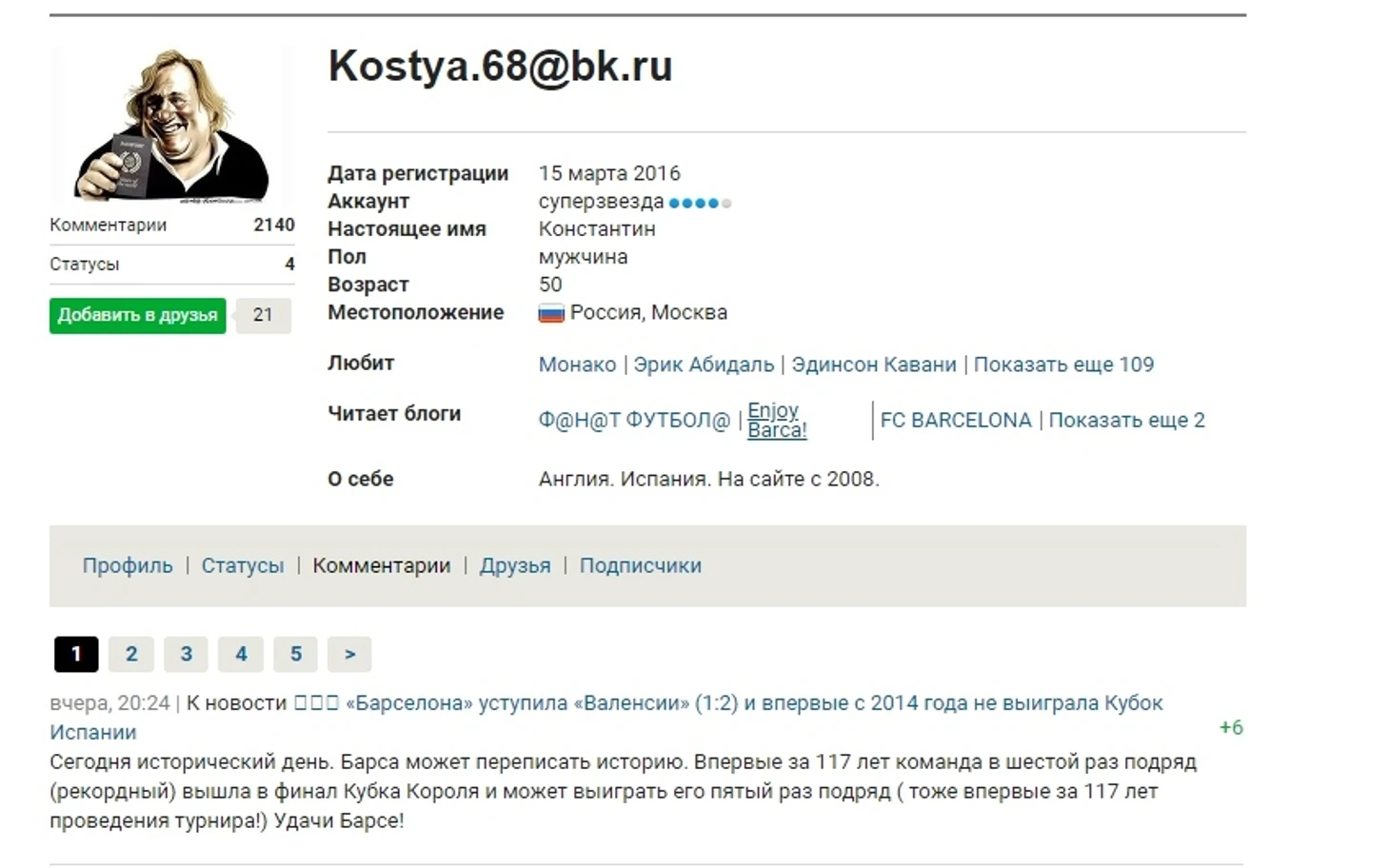Click the about text 'Англия. Испания. На сайте с 2008.'
This screenshot has height=868, width=1390.
point(709,479)
